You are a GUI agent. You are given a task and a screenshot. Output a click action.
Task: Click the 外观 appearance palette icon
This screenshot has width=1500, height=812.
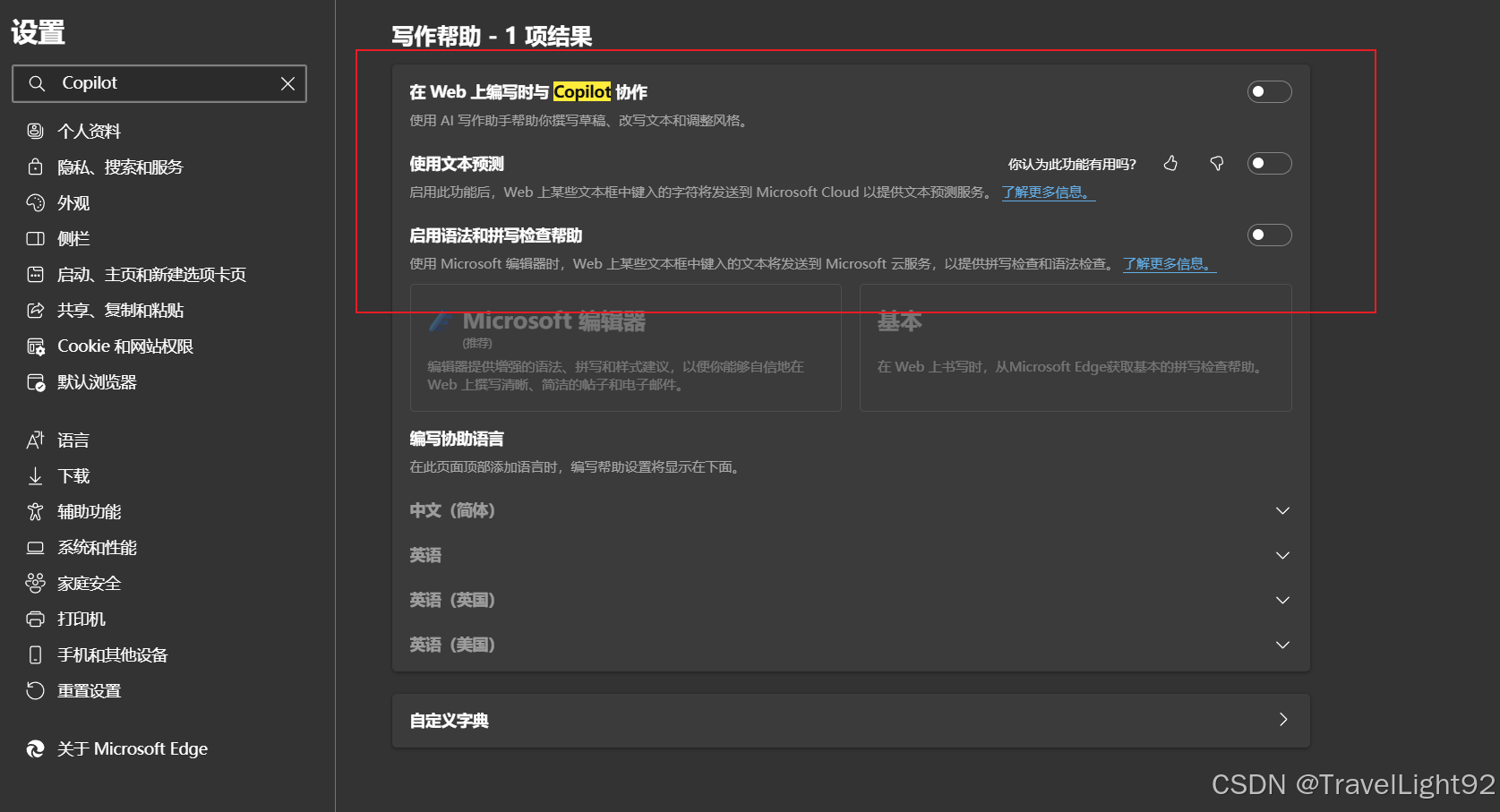[35, 202]
